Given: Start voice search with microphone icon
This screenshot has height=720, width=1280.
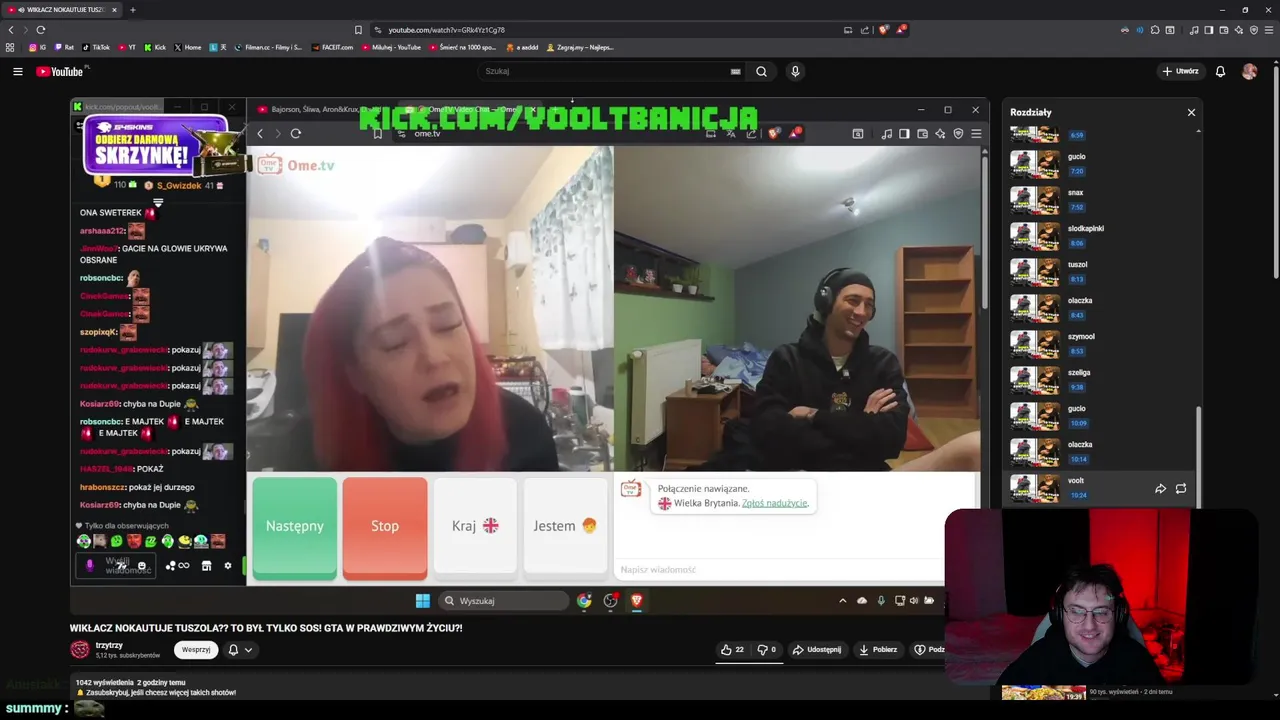Looking at the screenshot, I should tap(795, 71).
